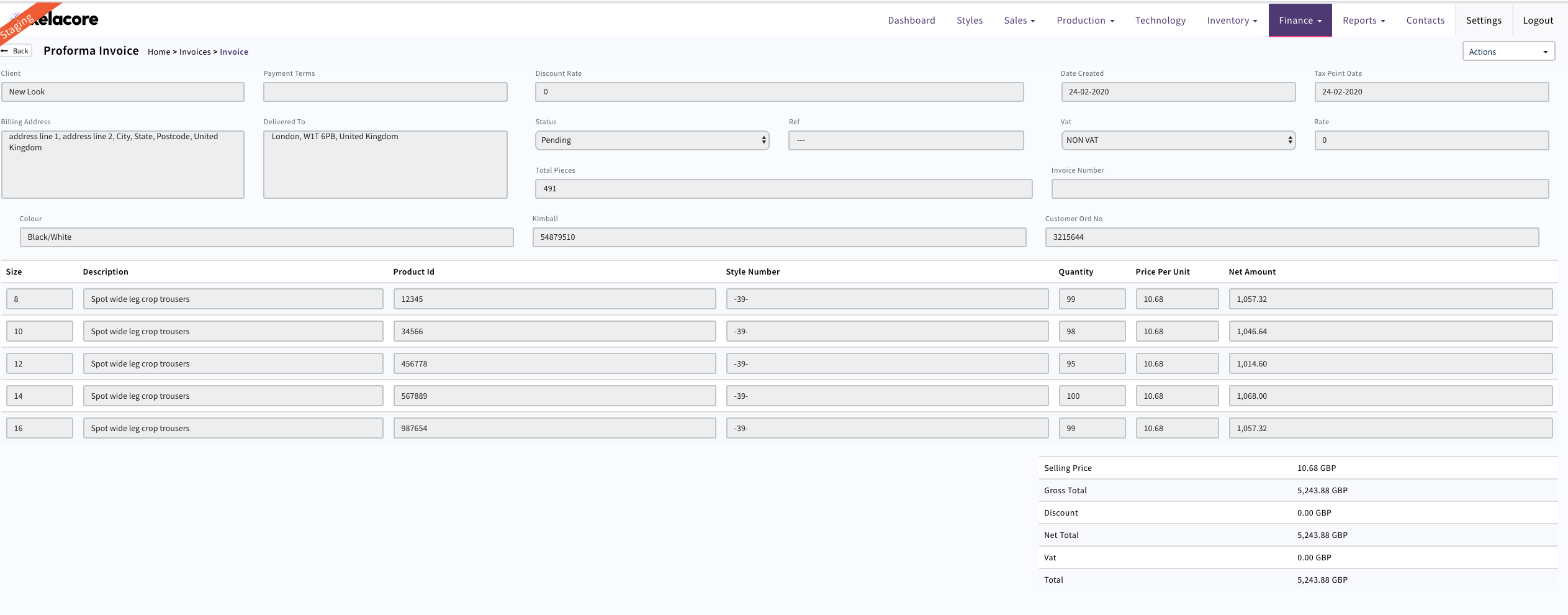Open Settings from the navbar
1568x615 pixels.
tap(1484, 20)
